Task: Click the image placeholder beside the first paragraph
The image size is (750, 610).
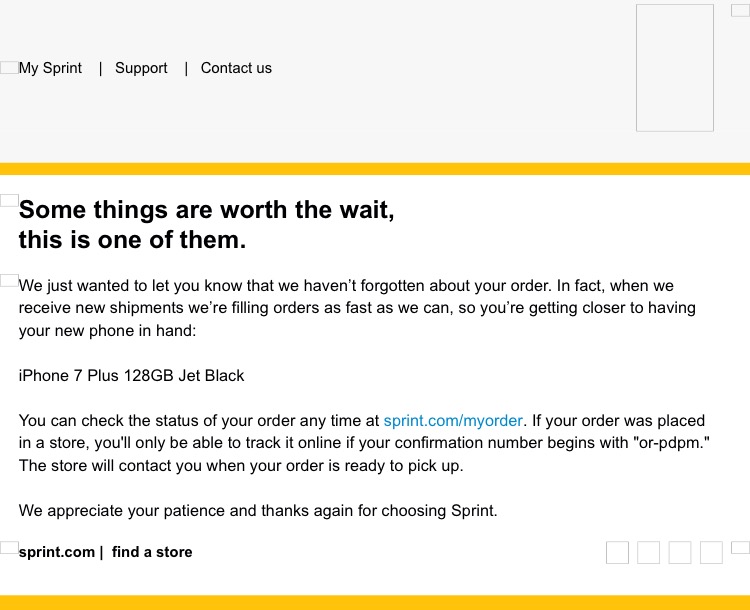Action: point(9,280)
